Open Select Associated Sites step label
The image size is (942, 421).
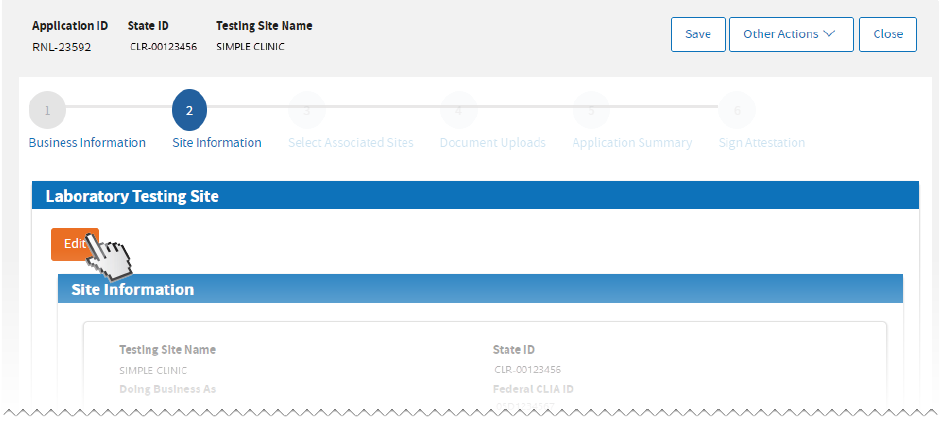(x=350, y=143)
